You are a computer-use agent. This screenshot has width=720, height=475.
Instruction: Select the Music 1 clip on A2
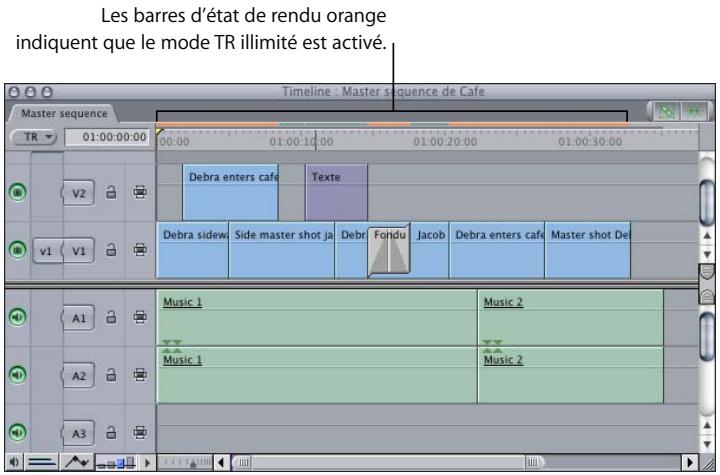(x=317, y=375)
